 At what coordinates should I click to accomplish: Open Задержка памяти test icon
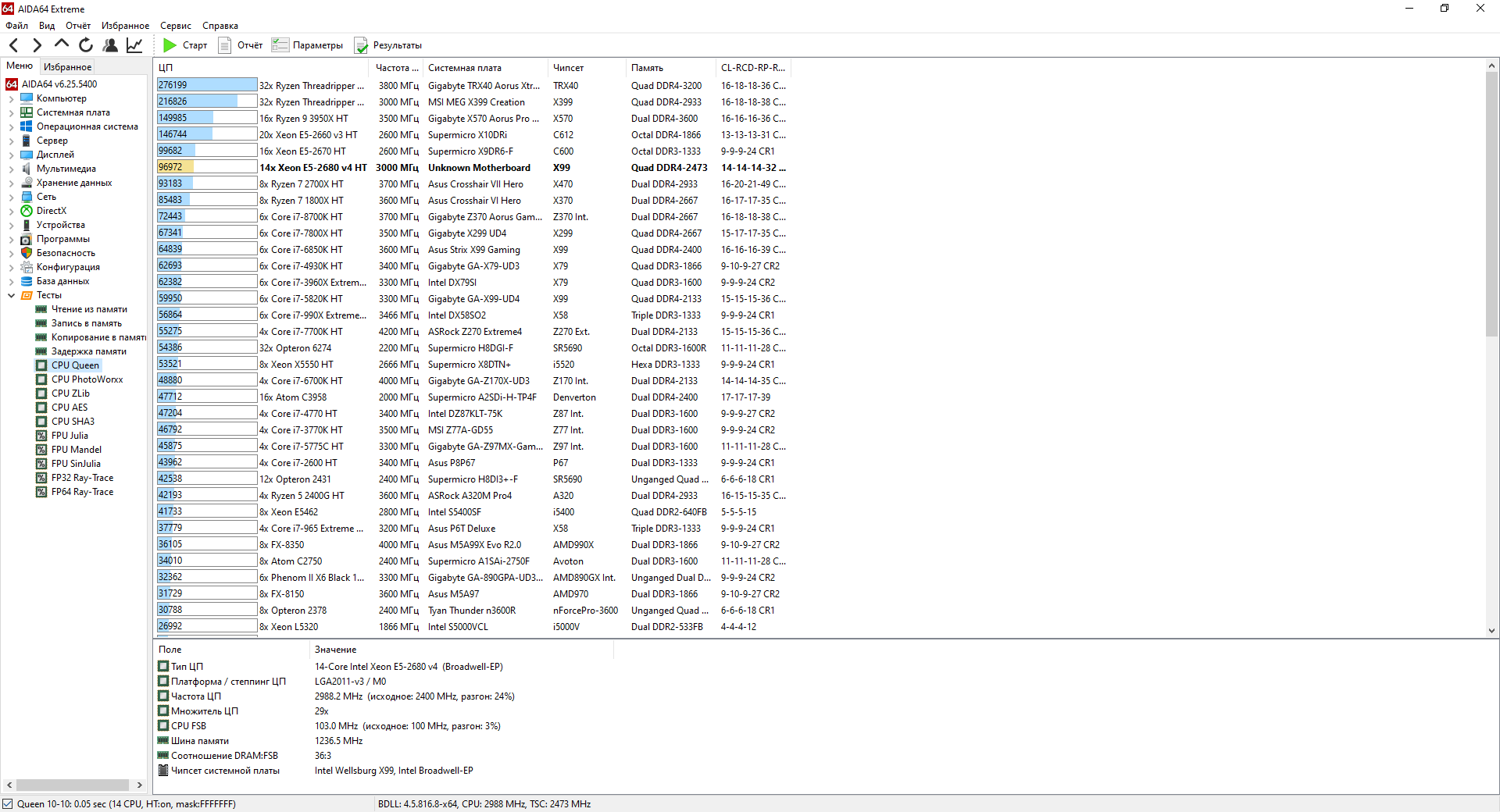click(x=41, y=351)
